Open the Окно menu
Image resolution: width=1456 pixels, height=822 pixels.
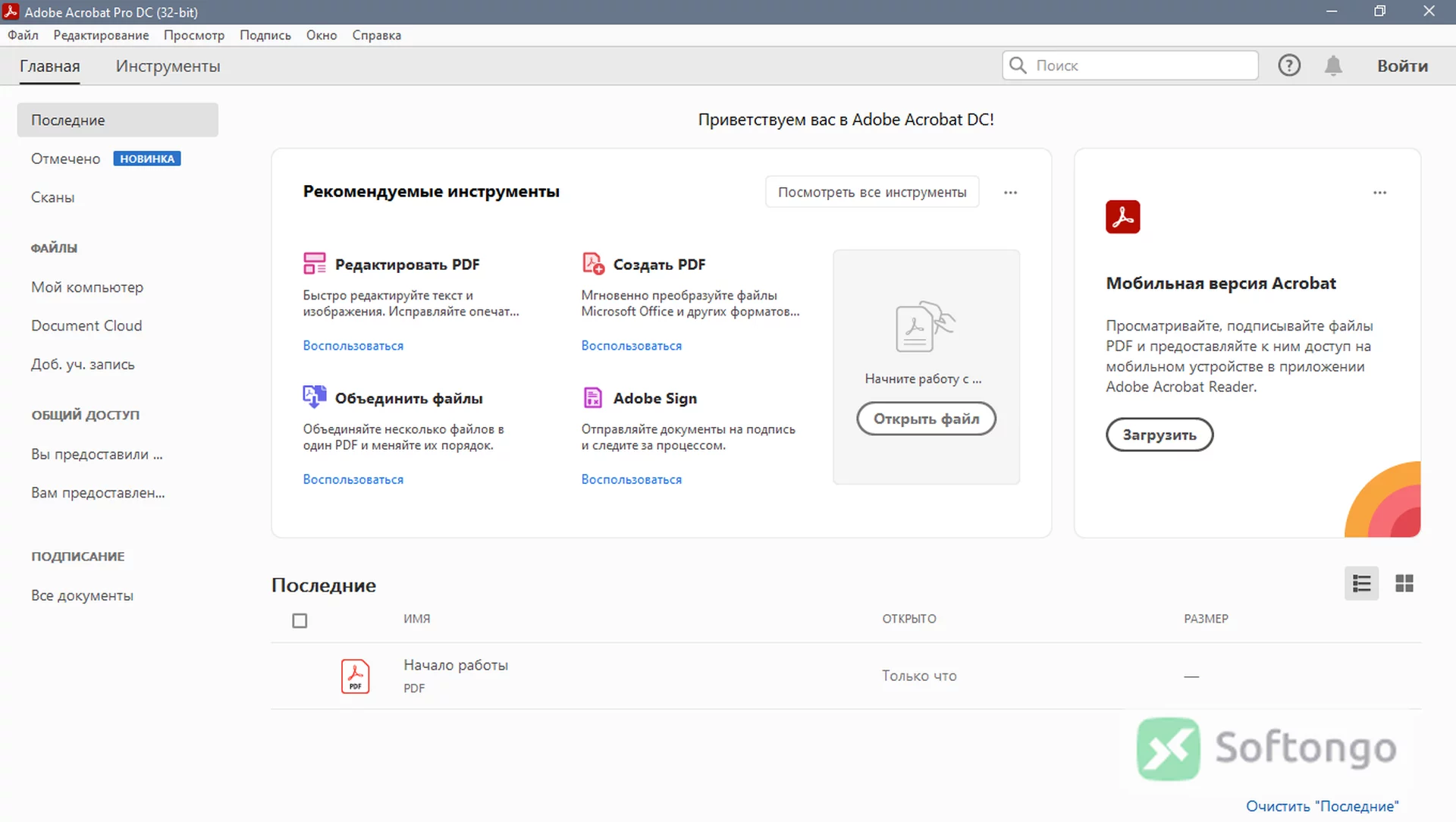pyautogui.click(x=322, y=35)
